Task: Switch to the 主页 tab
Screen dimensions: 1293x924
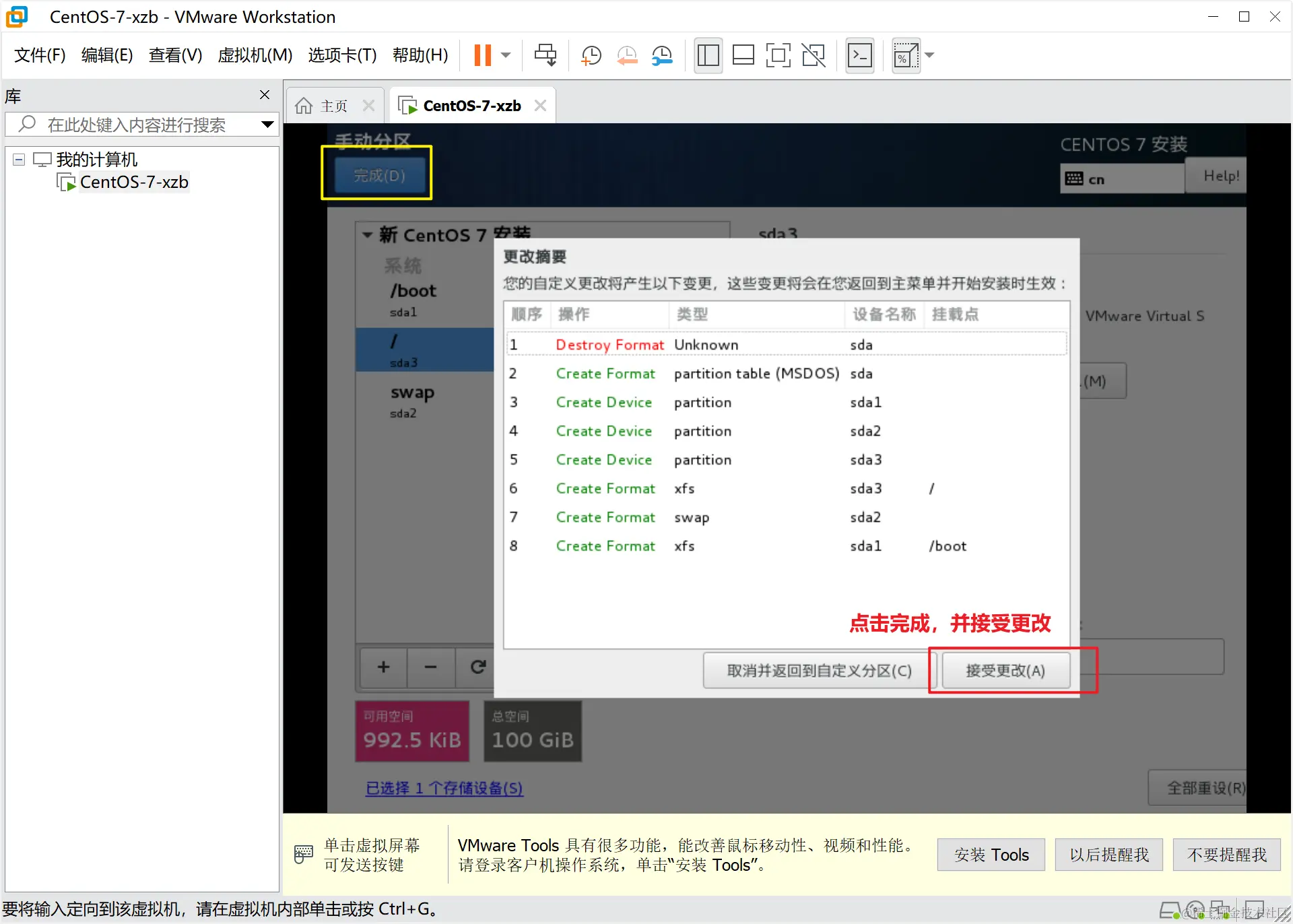Action: pyautogui.click(x=333, y=106)
